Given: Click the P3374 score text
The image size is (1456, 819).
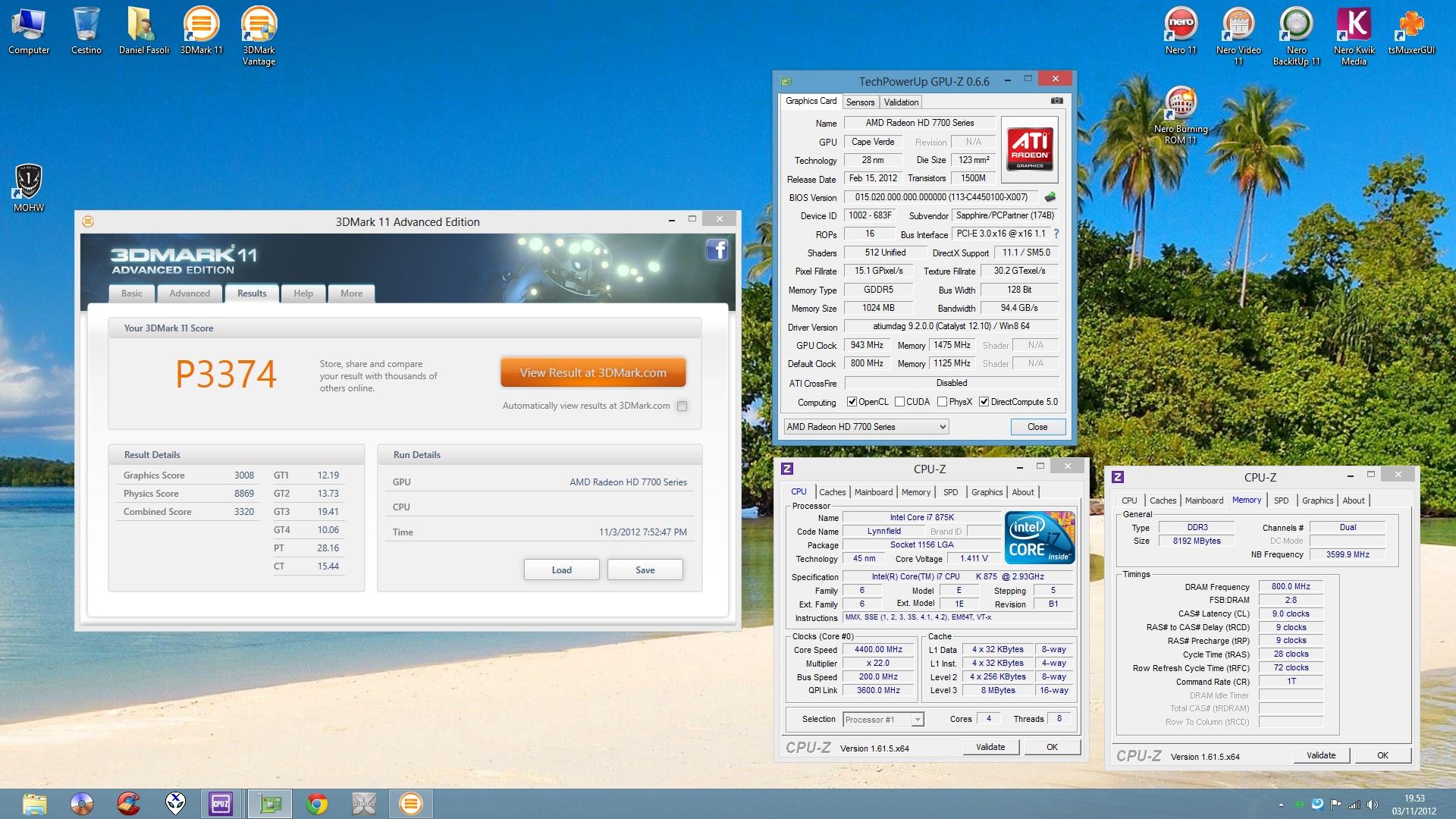Looking at the screenshot, I should pyautogui.click(x=226, y=373).
